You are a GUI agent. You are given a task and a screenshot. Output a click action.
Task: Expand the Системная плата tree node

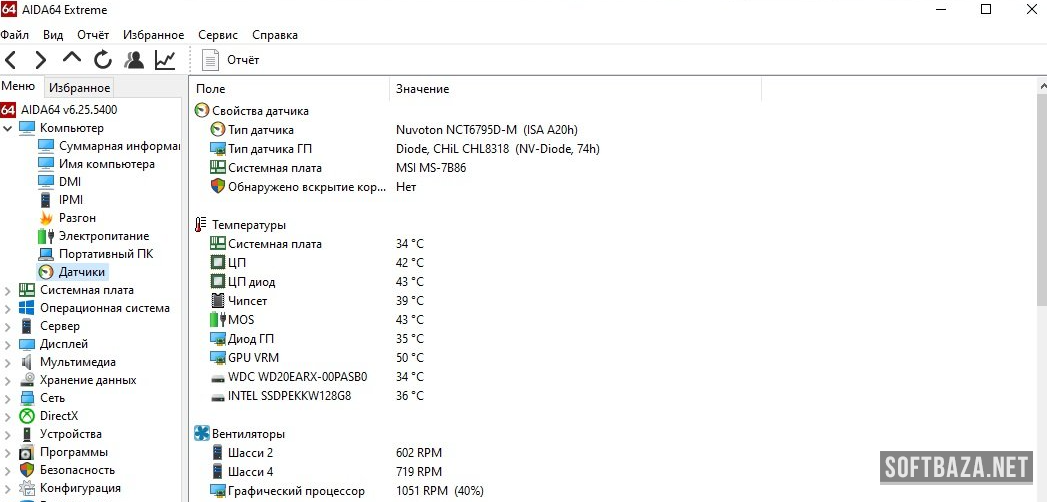8,290
